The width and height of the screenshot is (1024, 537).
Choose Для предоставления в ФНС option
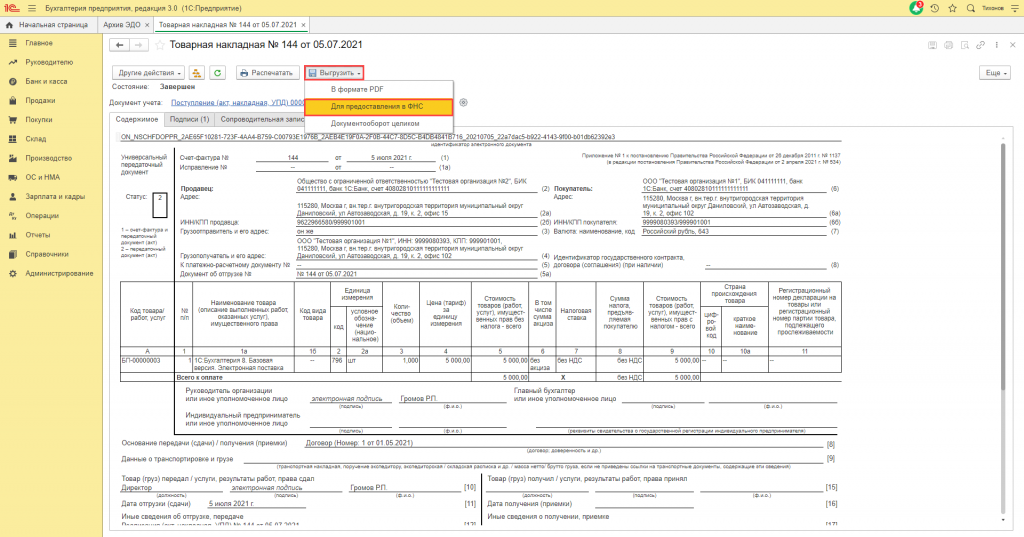coord(379,106)
